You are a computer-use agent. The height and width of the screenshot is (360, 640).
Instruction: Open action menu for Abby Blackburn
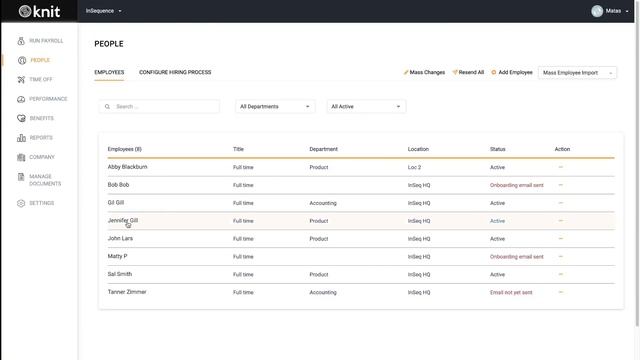[x=560, y=167]
